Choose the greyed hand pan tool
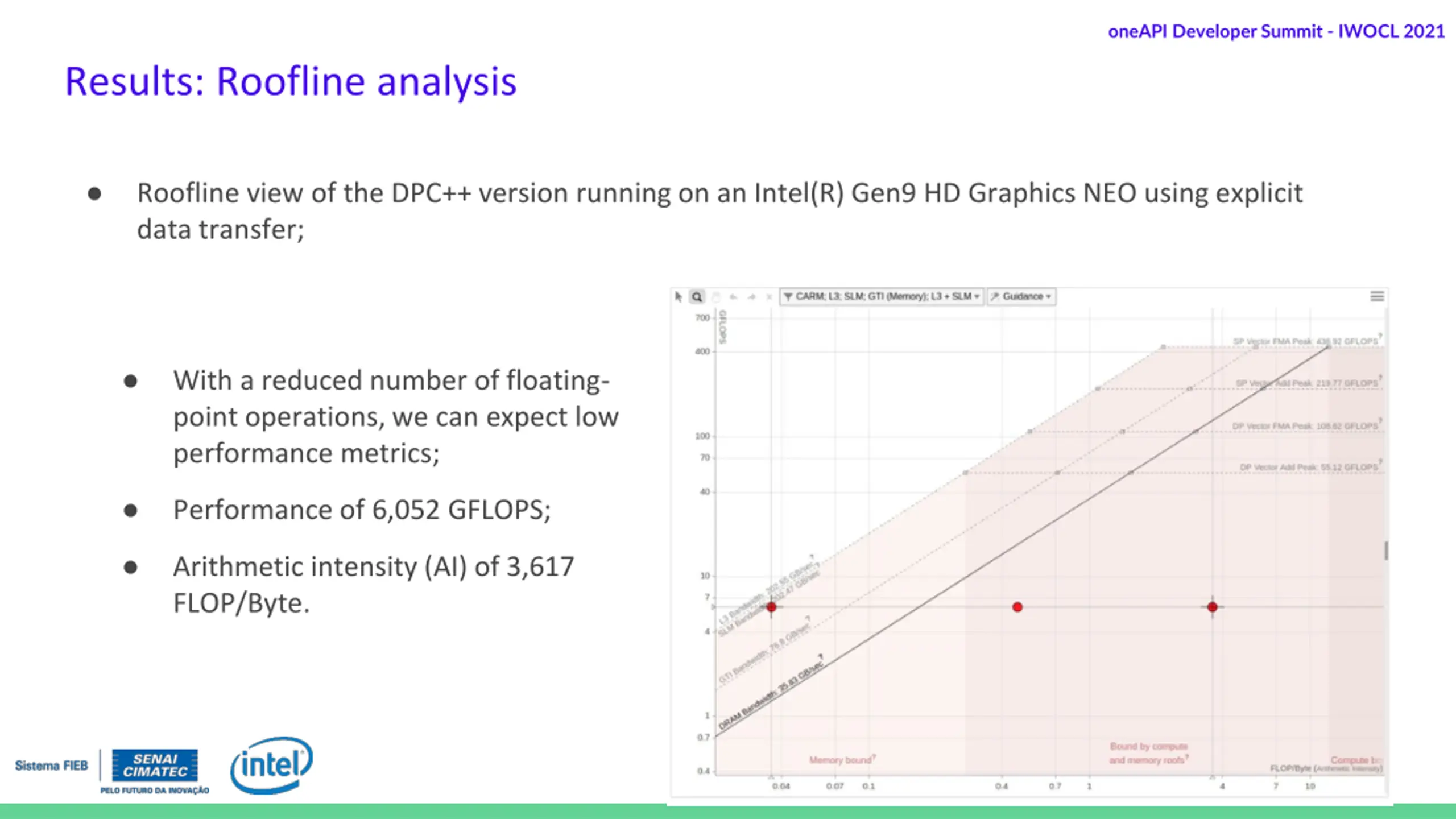 pyautogui.click(x=716, y=296)
